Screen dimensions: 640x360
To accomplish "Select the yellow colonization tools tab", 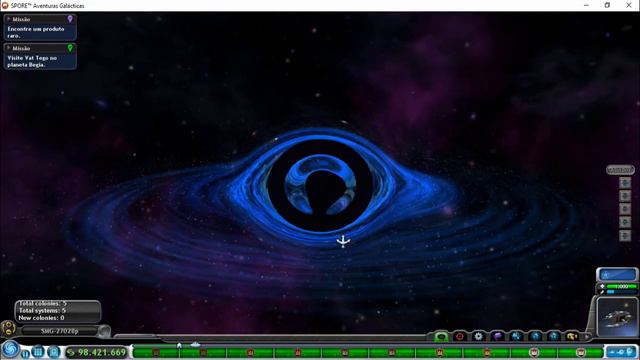I will (572, 336).
